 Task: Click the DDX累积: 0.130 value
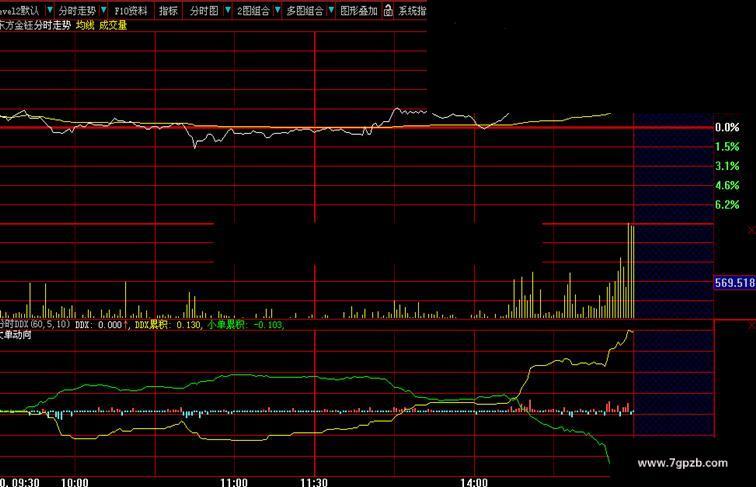tap(167, 325)
